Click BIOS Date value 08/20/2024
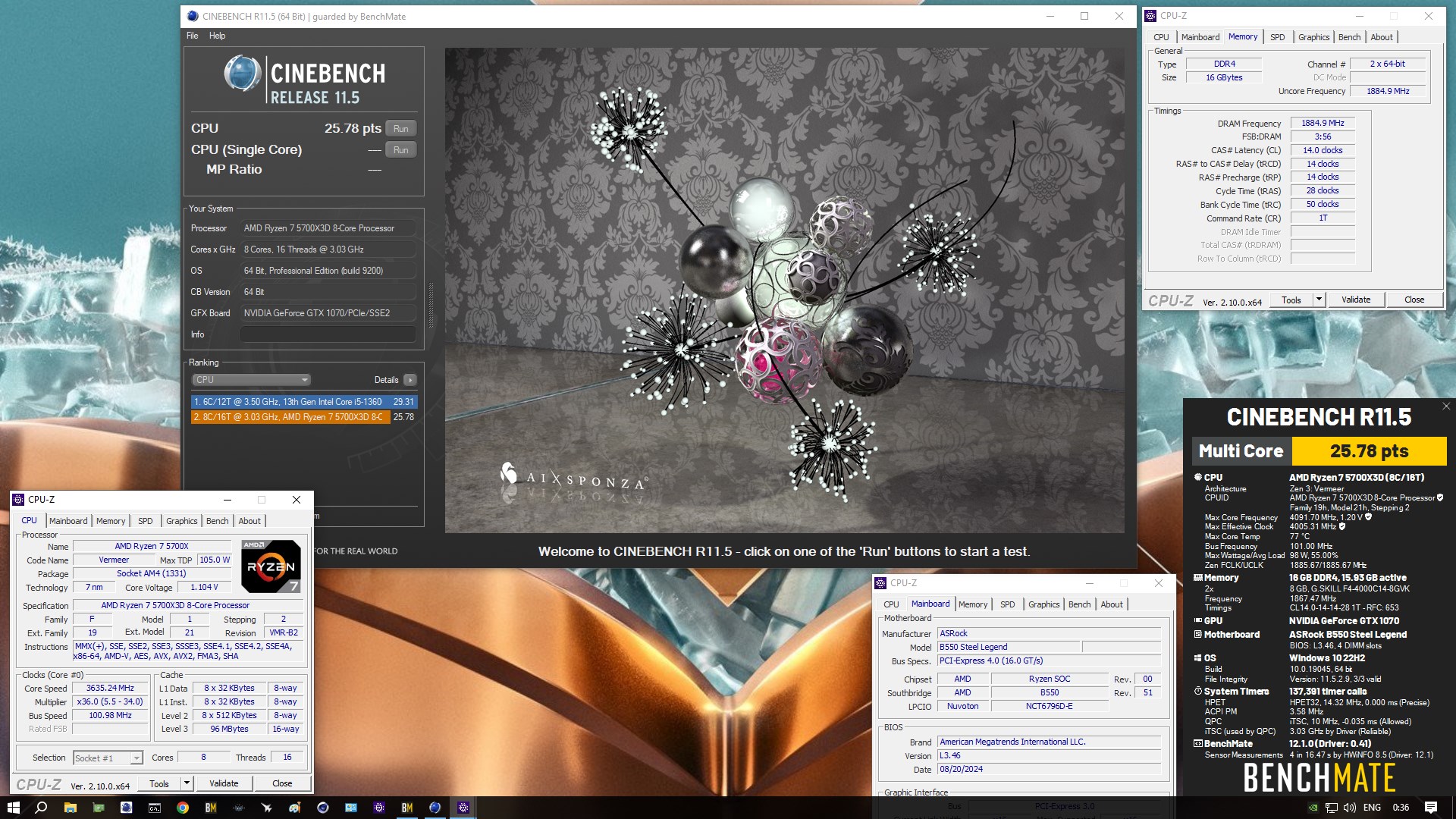This screenshot has height=819, width=1456. click(x=1049, y=769)
